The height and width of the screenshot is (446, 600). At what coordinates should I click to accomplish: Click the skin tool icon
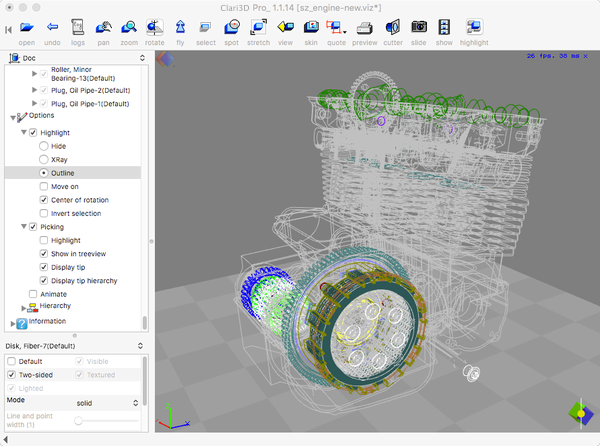point(311,27)
